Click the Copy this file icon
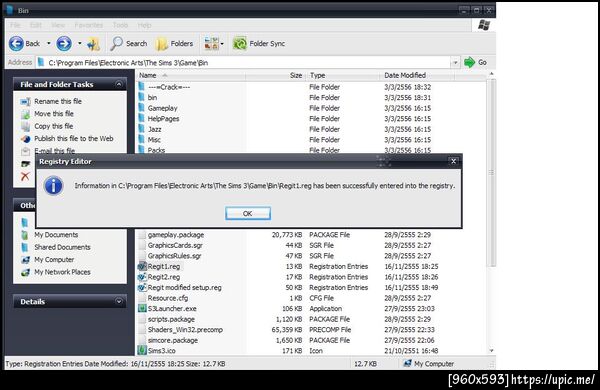This screenshot has height=390, width=600. point(25,126)
